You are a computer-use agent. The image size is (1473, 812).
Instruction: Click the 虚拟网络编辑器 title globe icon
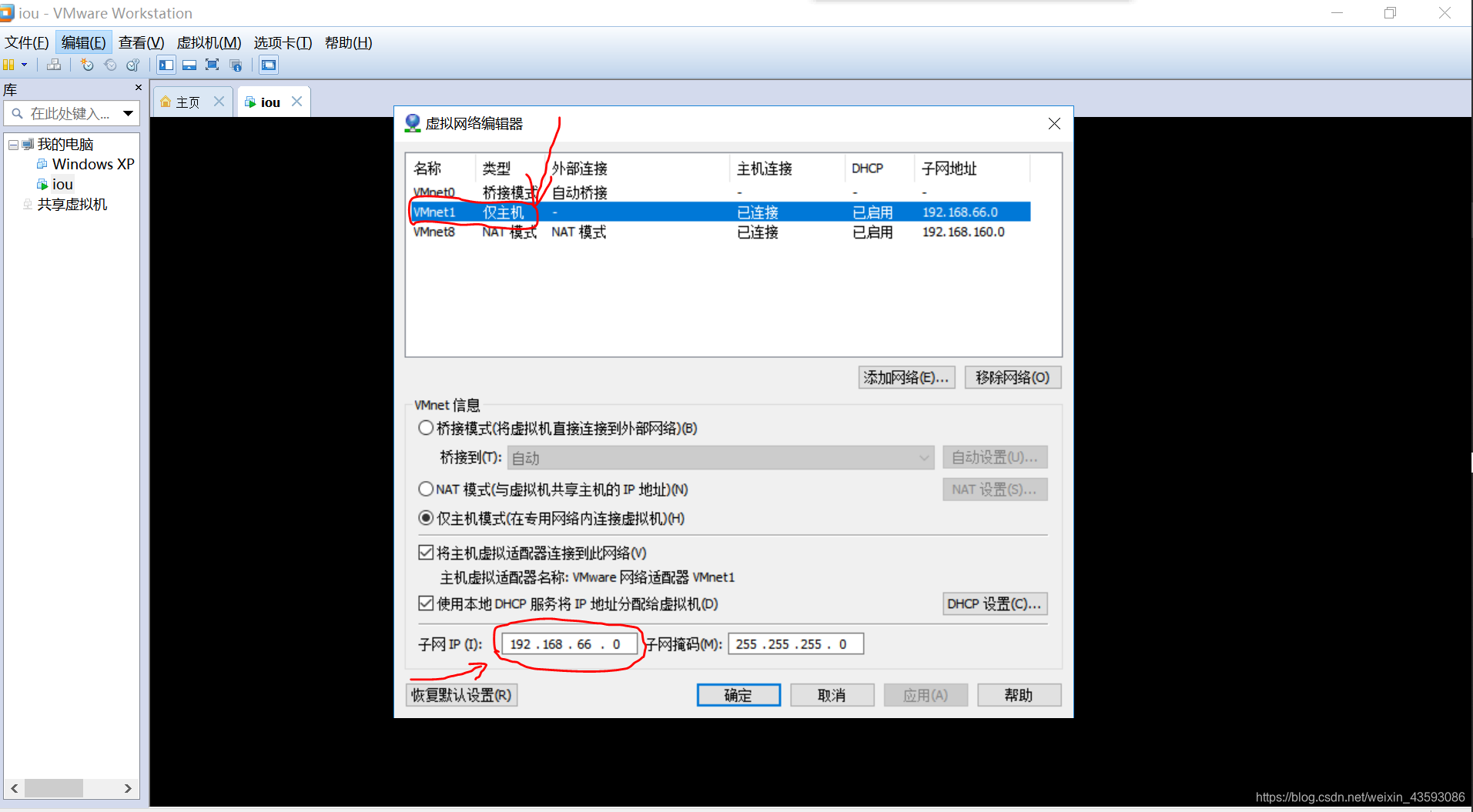pos(413,123)
